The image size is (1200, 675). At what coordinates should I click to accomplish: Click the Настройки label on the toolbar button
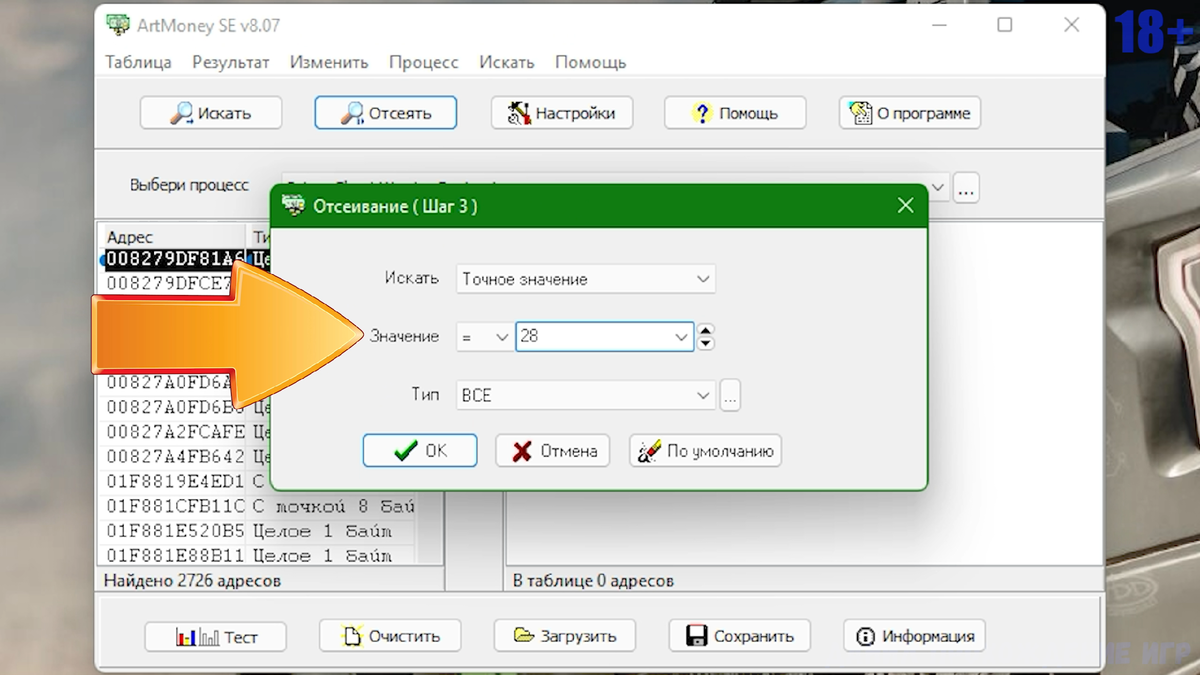point(575,113)
